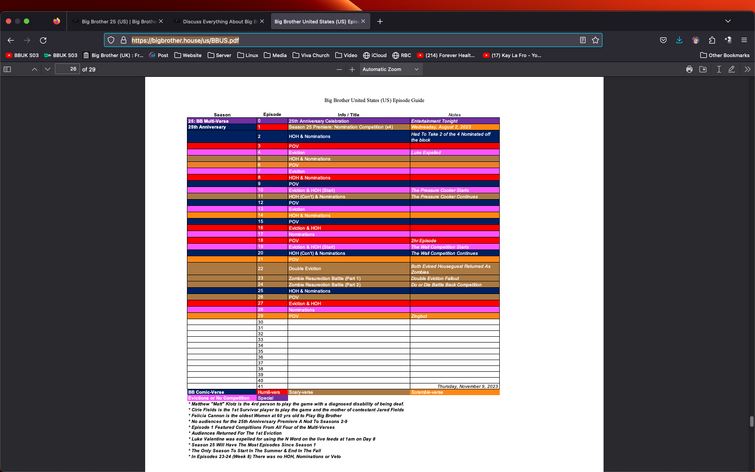The image size is (755, 472).
Task: Open the Website bookmarks folder
Action: tap(188, 55)
